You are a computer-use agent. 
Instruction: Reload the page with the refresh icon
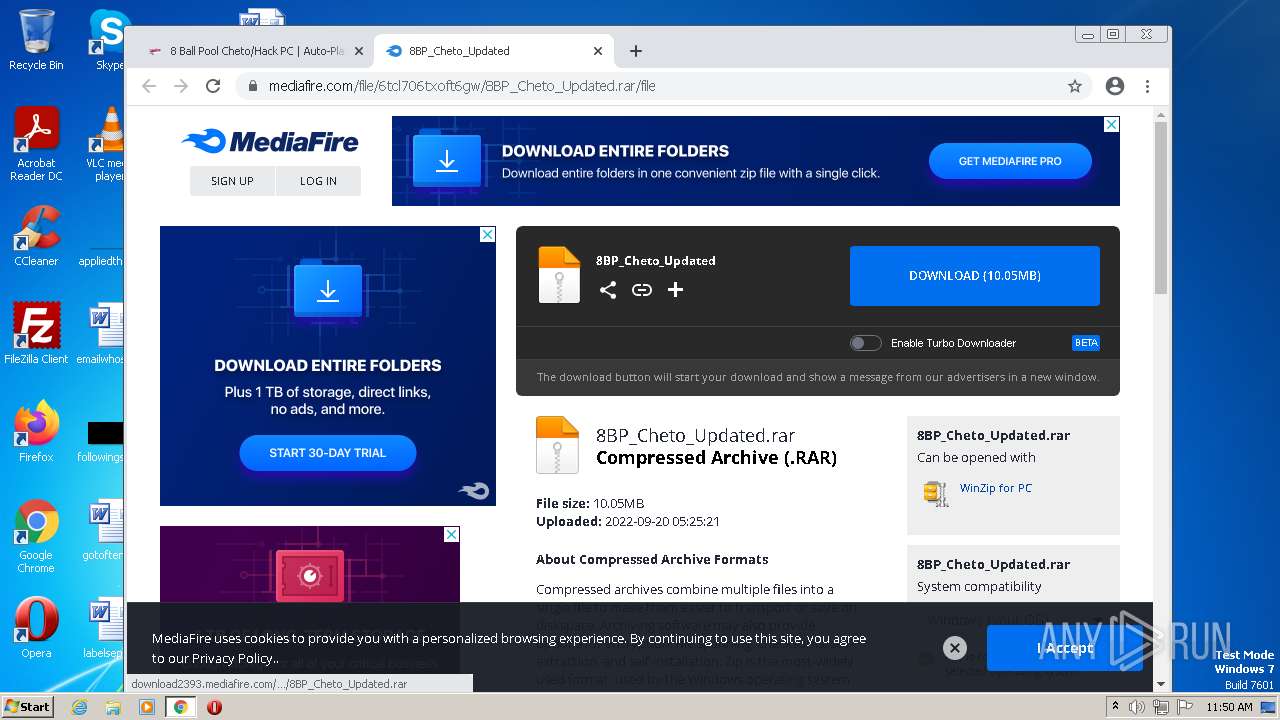tap(213, 86)
